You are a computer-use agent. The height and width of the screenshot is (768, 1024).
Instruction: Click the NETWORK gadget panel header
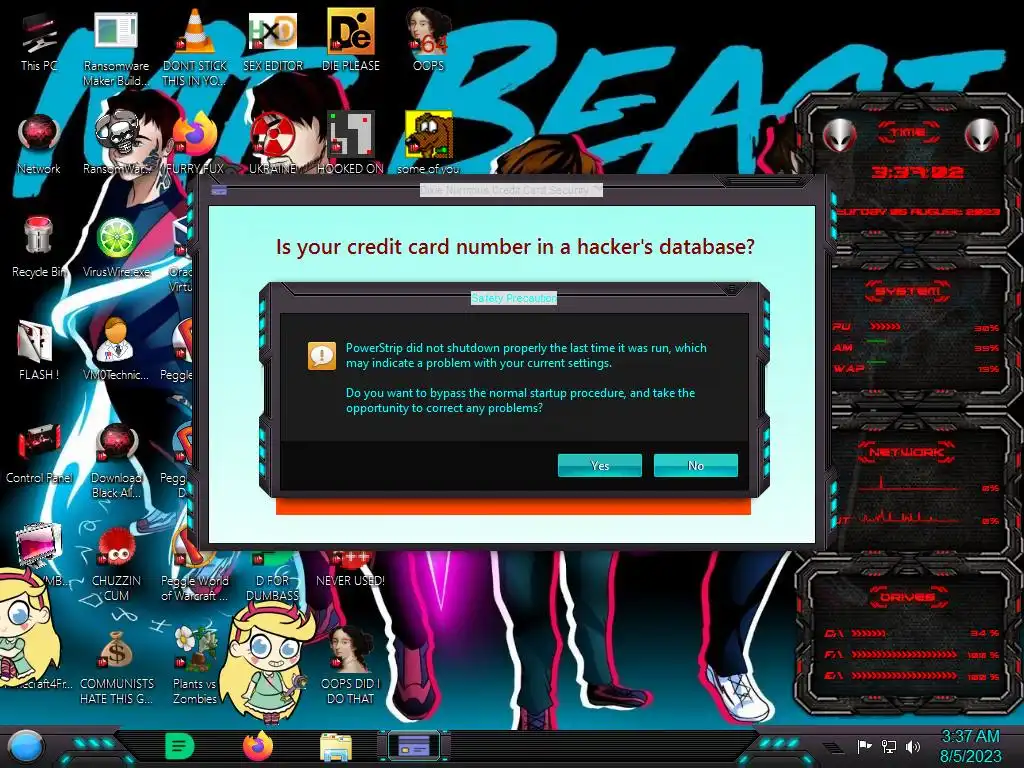point(908,452)
